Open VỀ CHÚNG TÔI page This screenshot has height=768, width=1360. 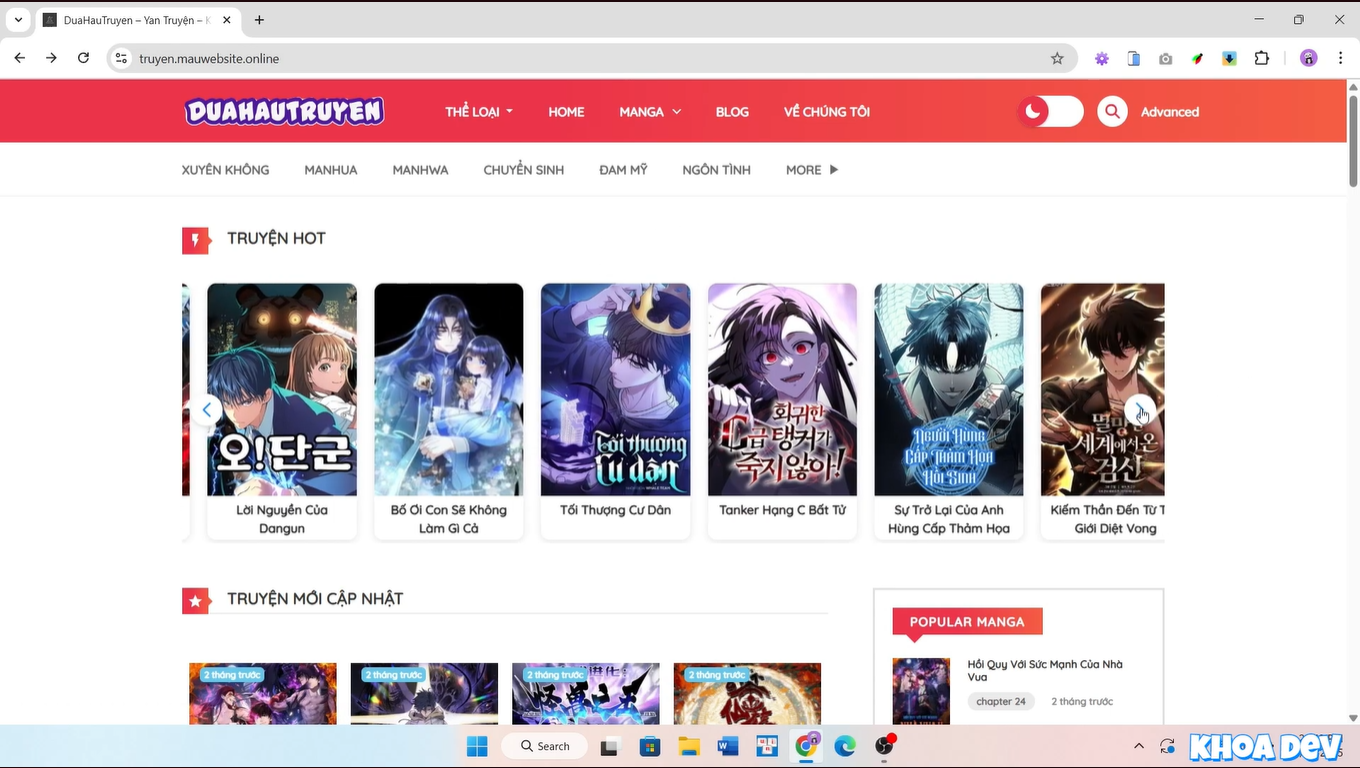coord(827,112)
